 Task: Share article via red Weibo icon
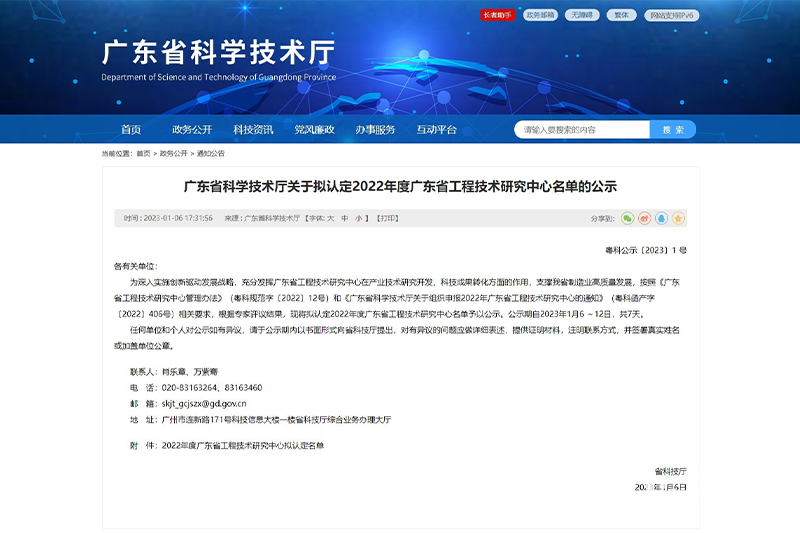(x=644, y=217)
